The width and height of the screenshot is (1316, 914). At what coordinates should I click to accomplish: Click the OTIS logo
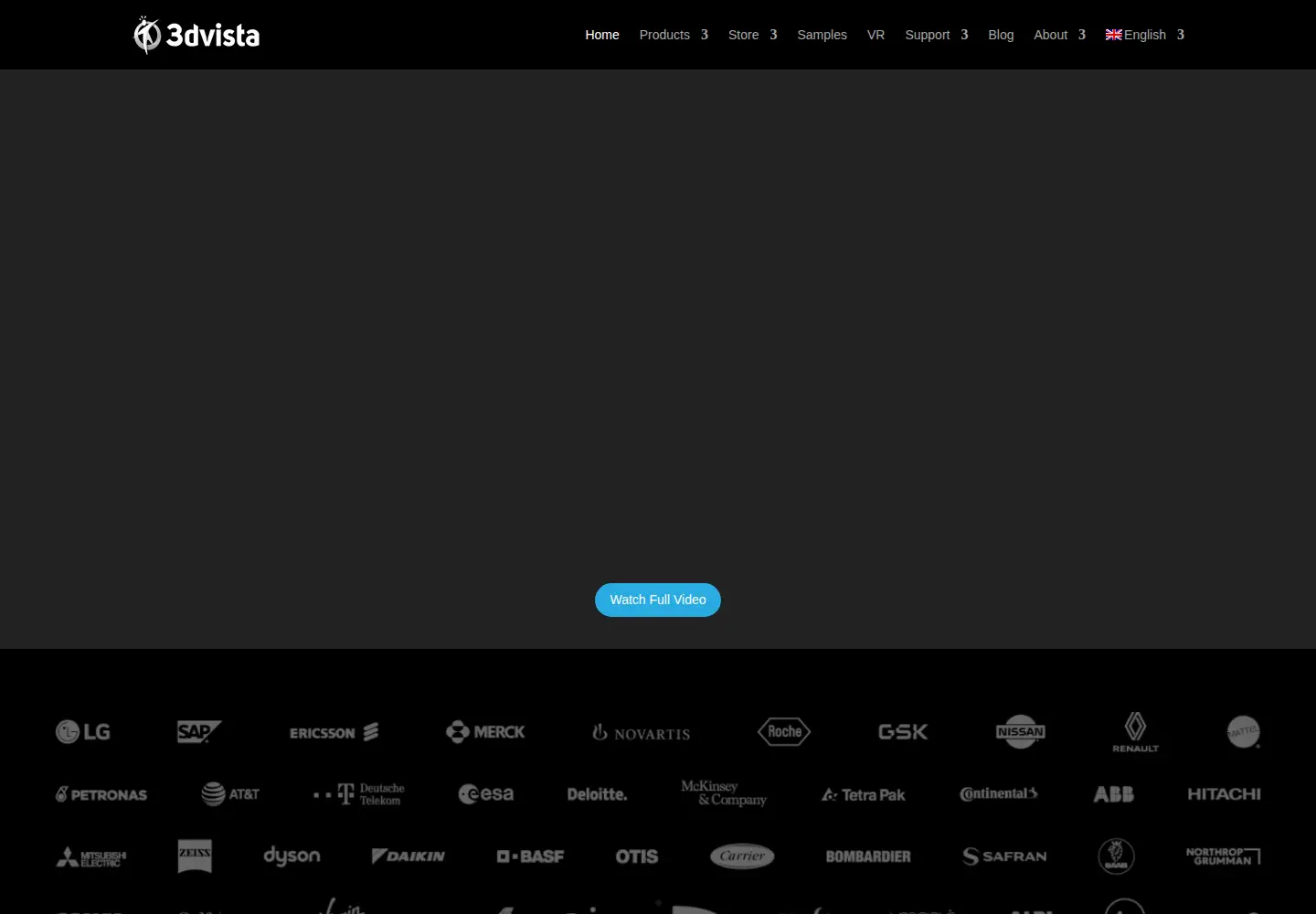click(637, 856)
